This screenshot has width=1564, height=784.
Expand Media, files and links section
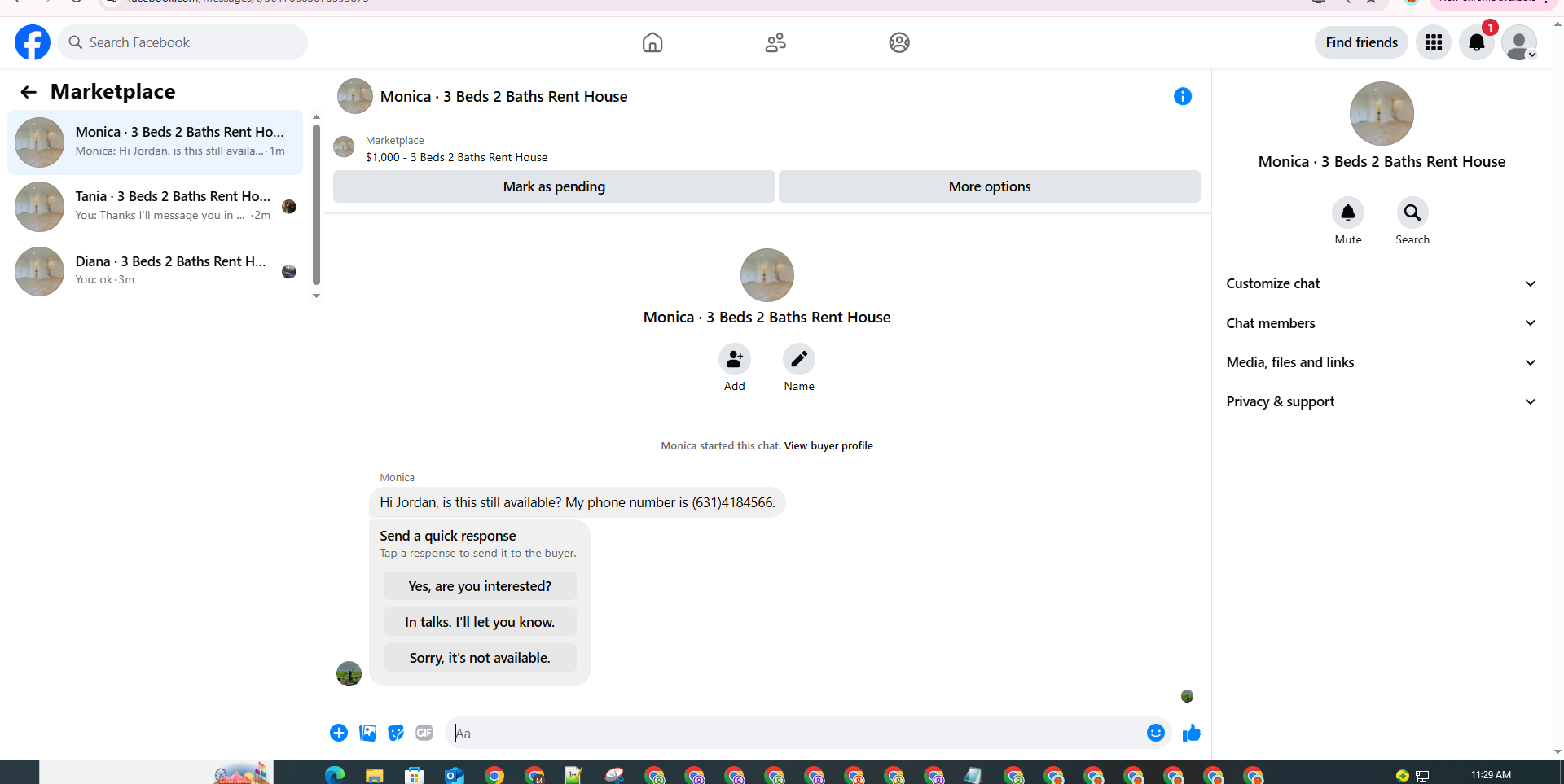click(1382, 362)
